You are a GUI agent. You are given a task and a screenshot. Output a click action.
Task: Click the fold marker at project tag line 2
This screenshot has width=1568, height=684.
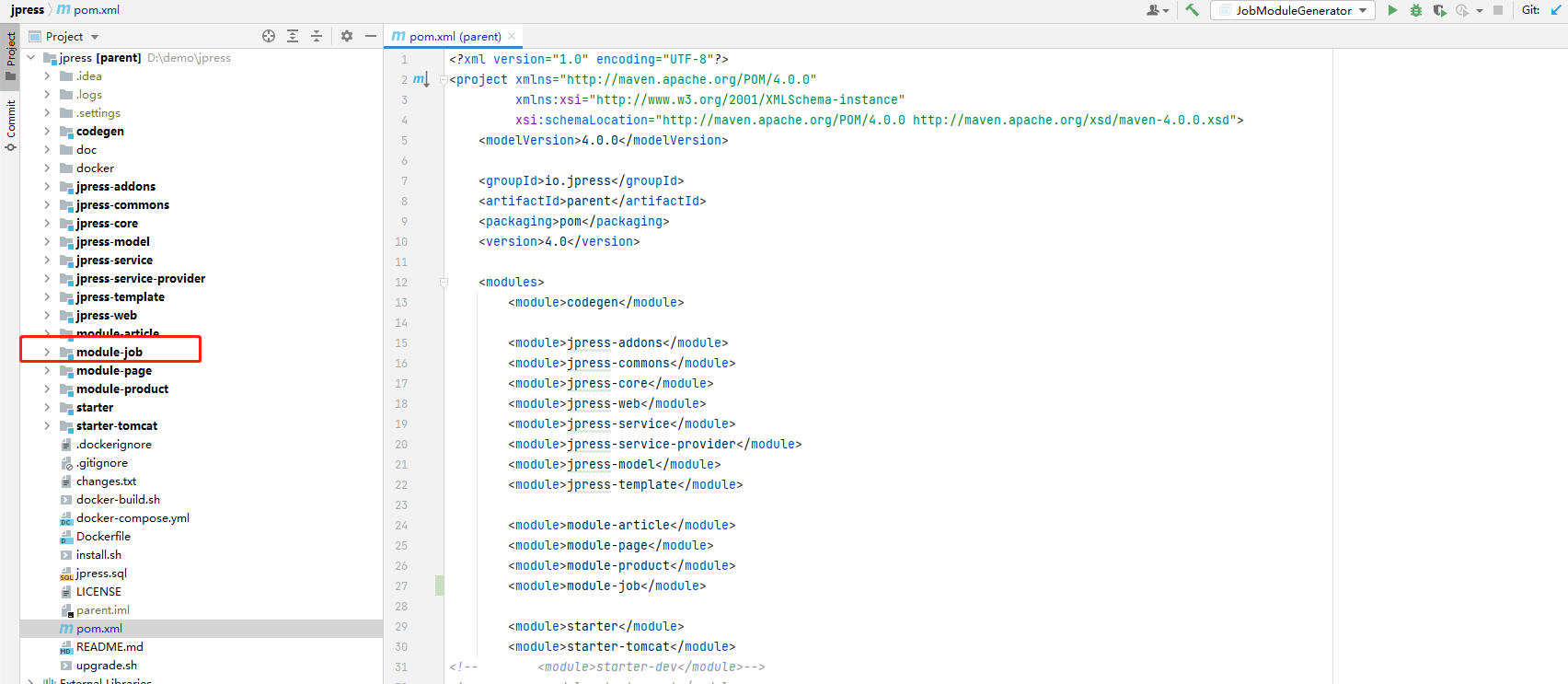(x=444, y=80)
